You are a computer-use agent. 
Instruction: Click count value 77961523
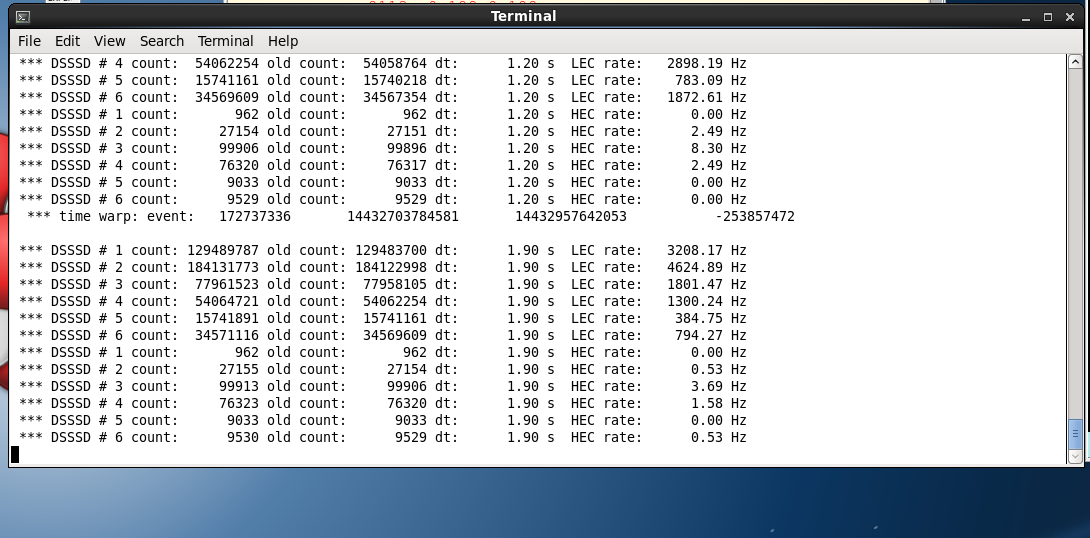227,284
